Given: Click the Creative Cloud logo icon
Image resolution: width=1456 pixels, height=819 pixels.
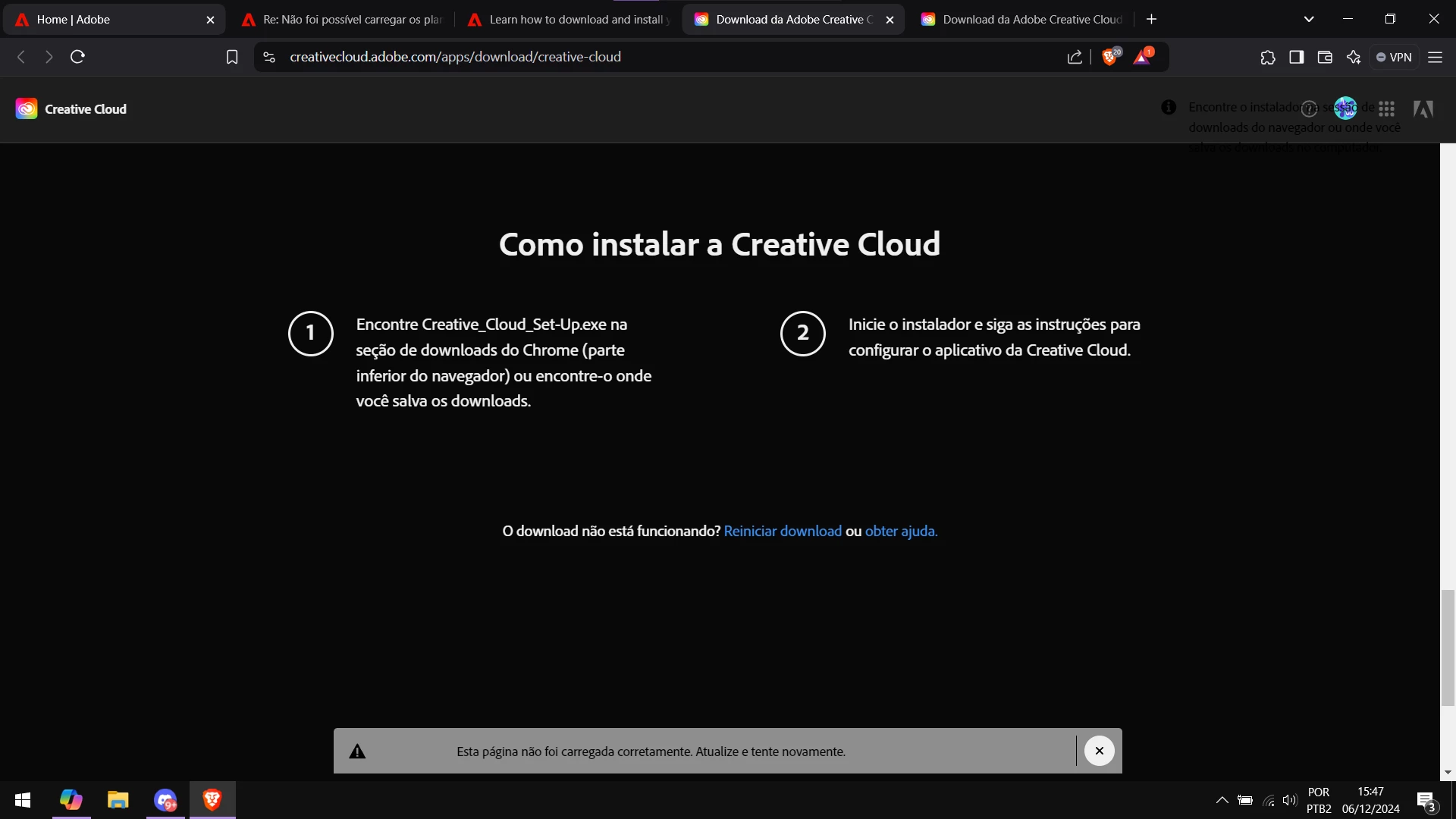Looking at the screenshot, I should coord(27,109).
